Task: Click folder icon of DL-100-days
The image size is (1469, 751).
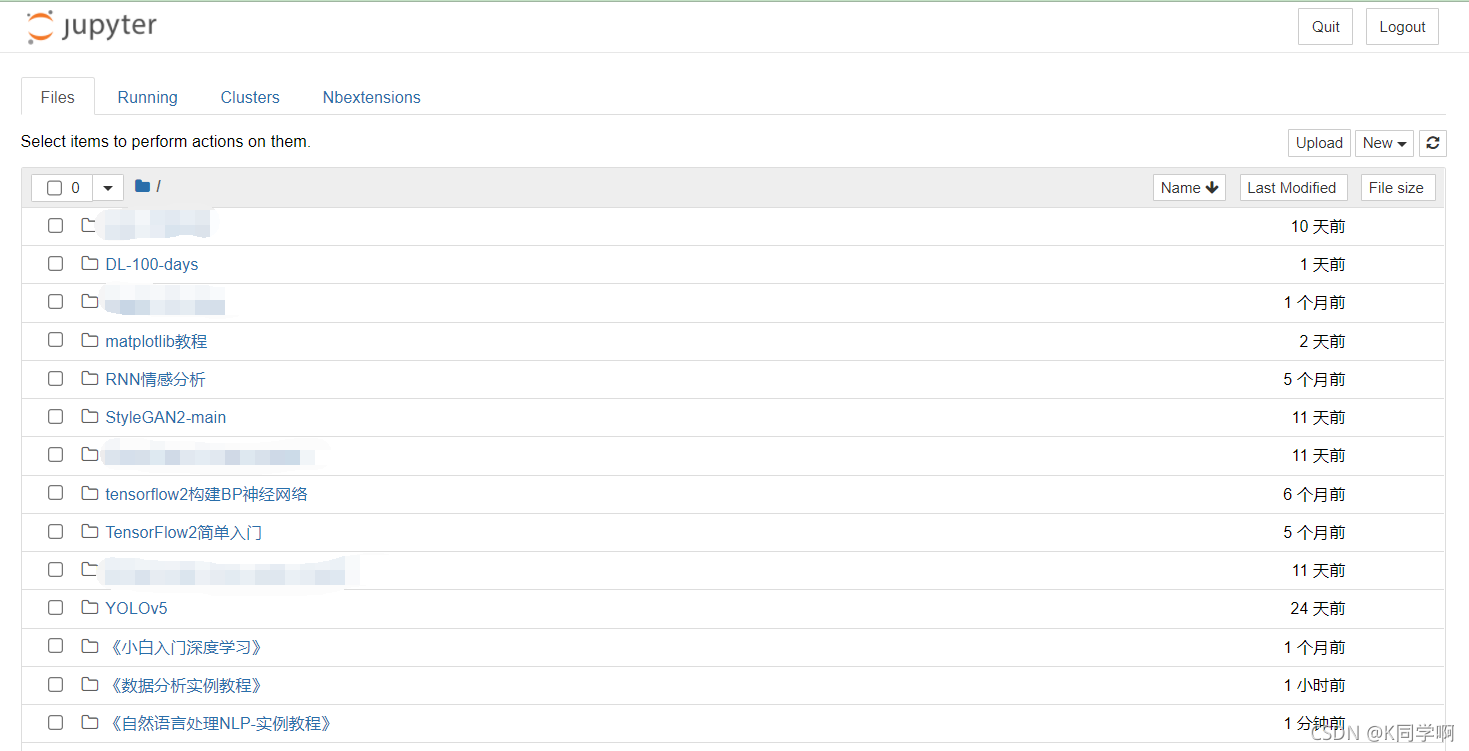Action: point(90,264)
